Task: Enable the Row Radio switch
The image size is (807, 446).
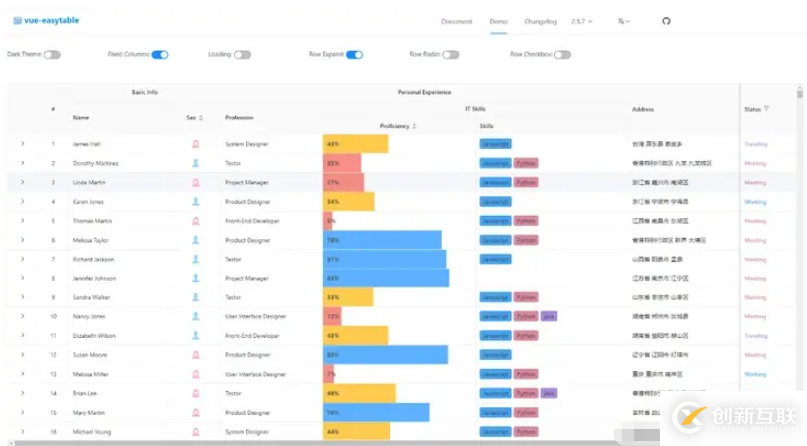Action: pos(451,55)
